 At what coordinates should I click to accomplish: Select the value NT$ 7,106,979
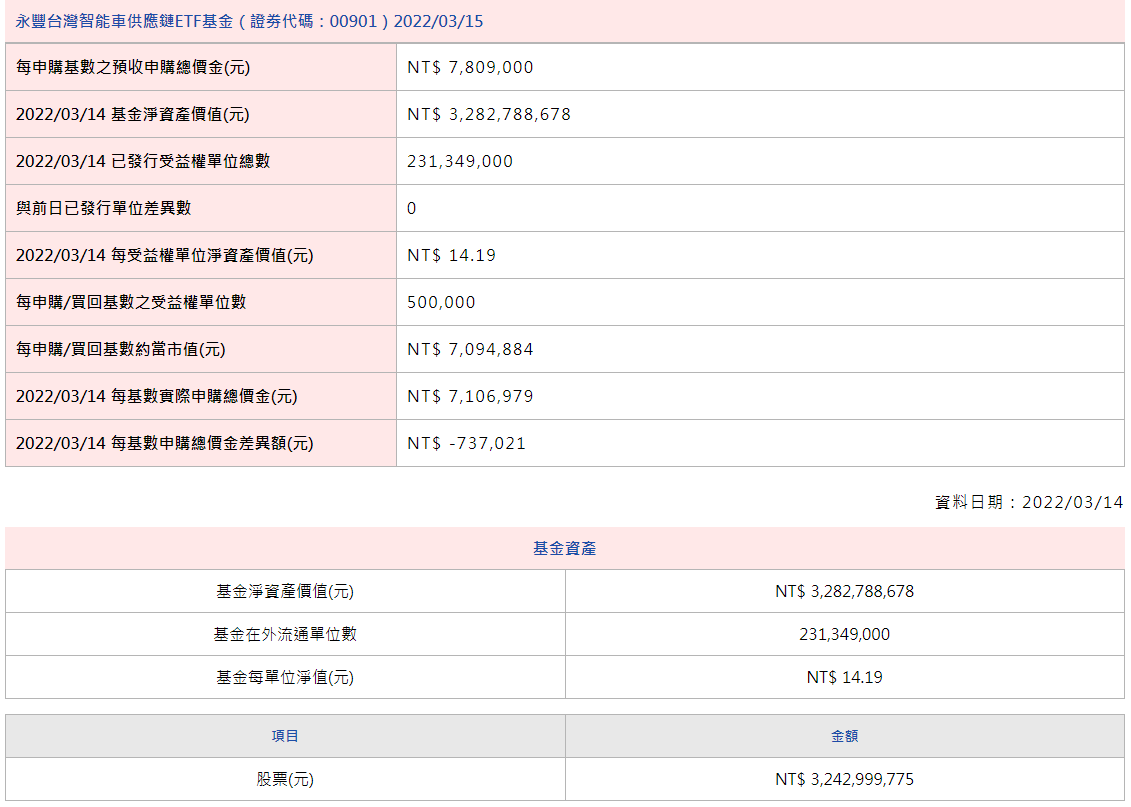(x=470, y=397)
